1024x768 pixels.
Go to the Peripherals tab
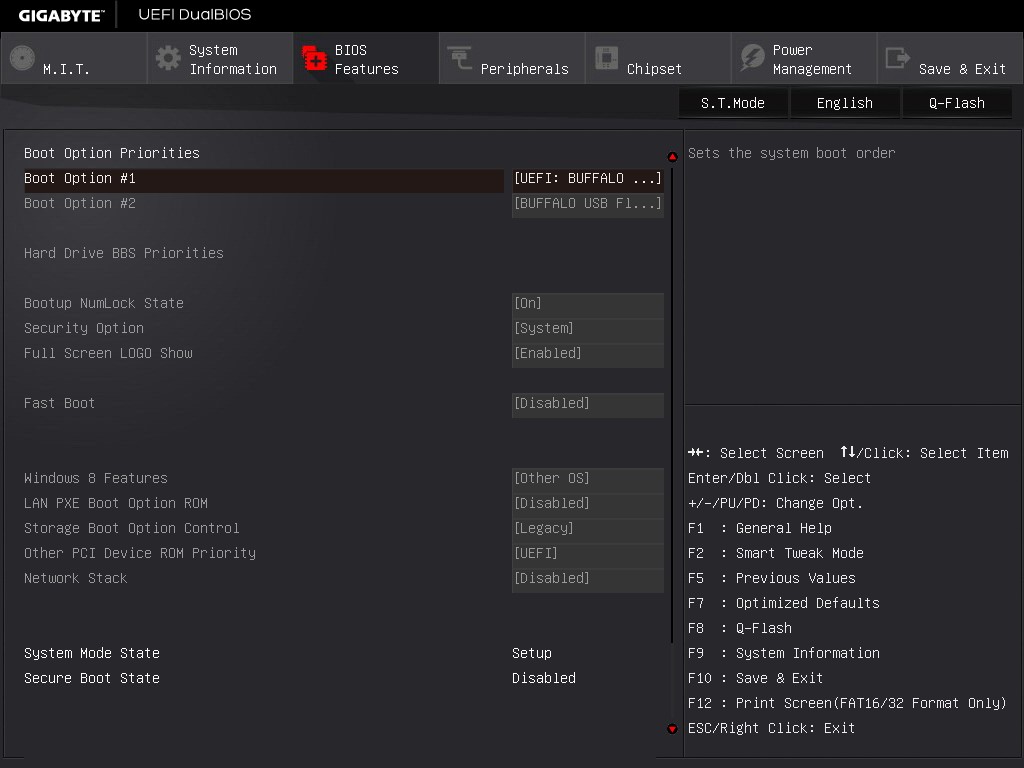click(512, 58)
